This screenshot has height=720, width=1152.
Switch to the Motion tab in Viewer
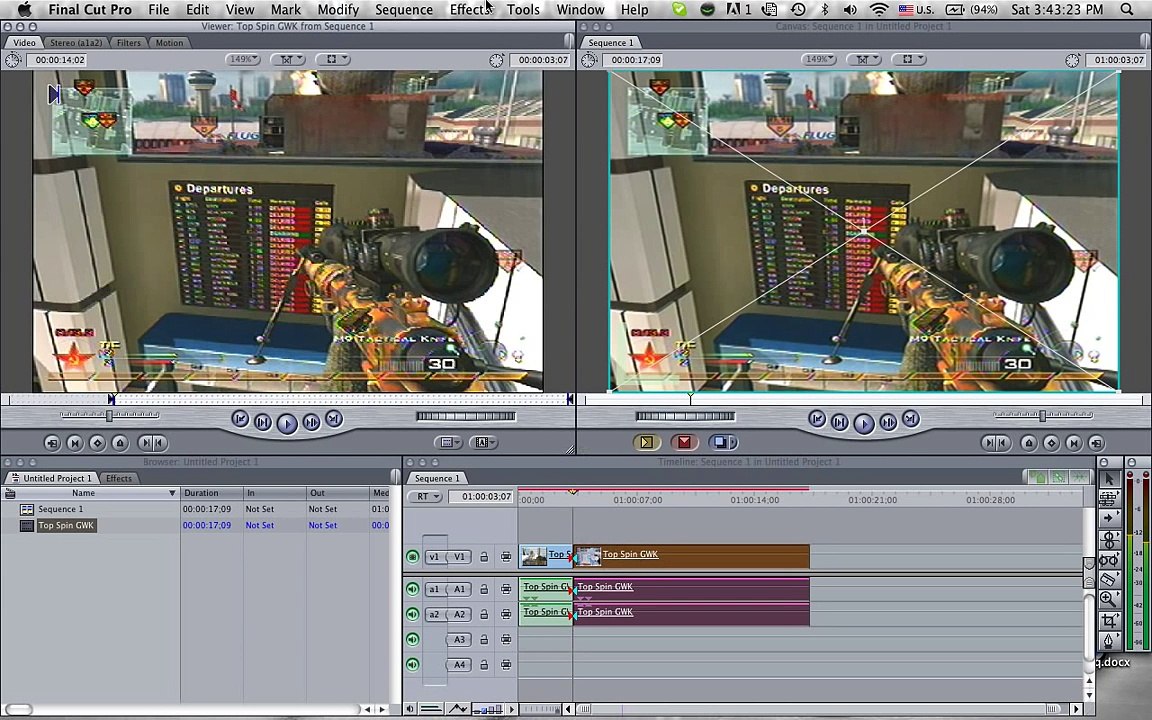(169, 43)
